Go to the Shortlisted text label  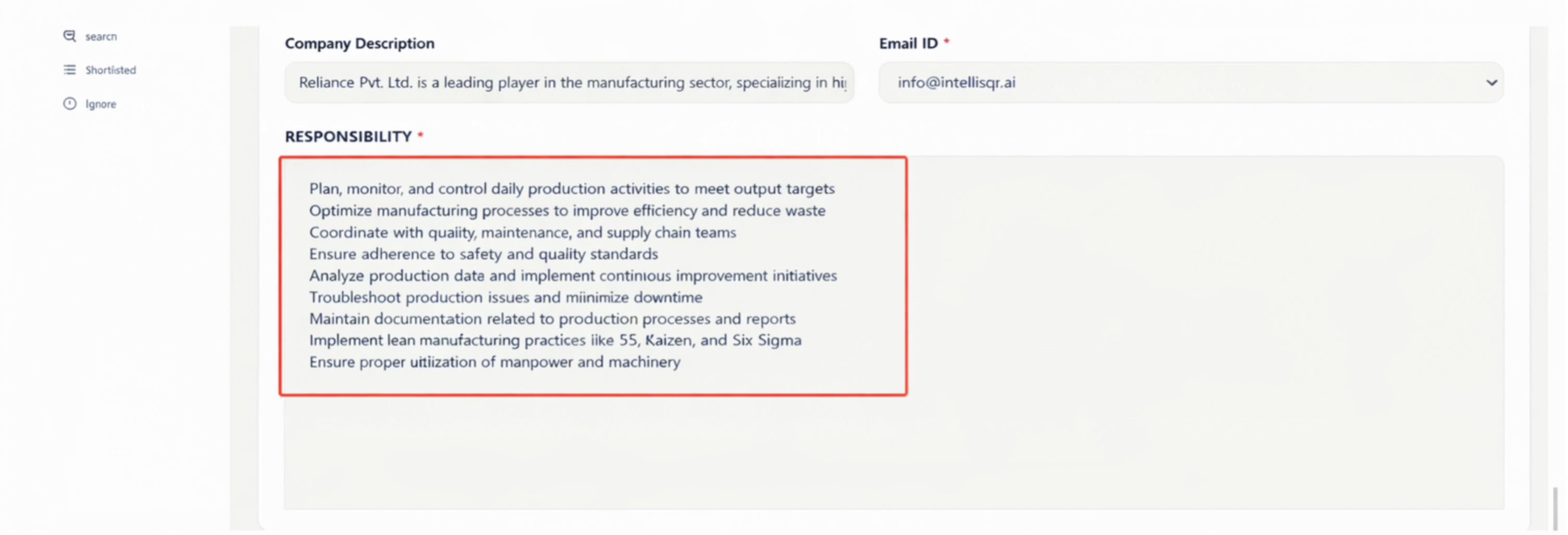[x=111, y=70]
